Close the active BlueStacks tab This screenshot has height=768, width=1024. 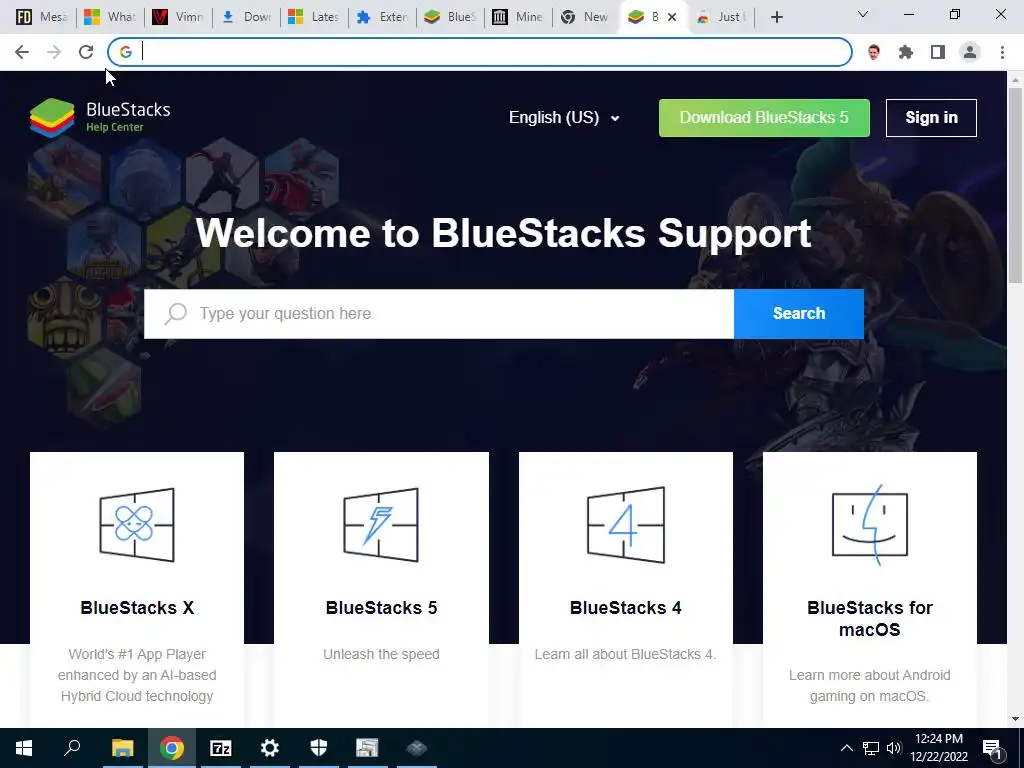click(672, 18)
